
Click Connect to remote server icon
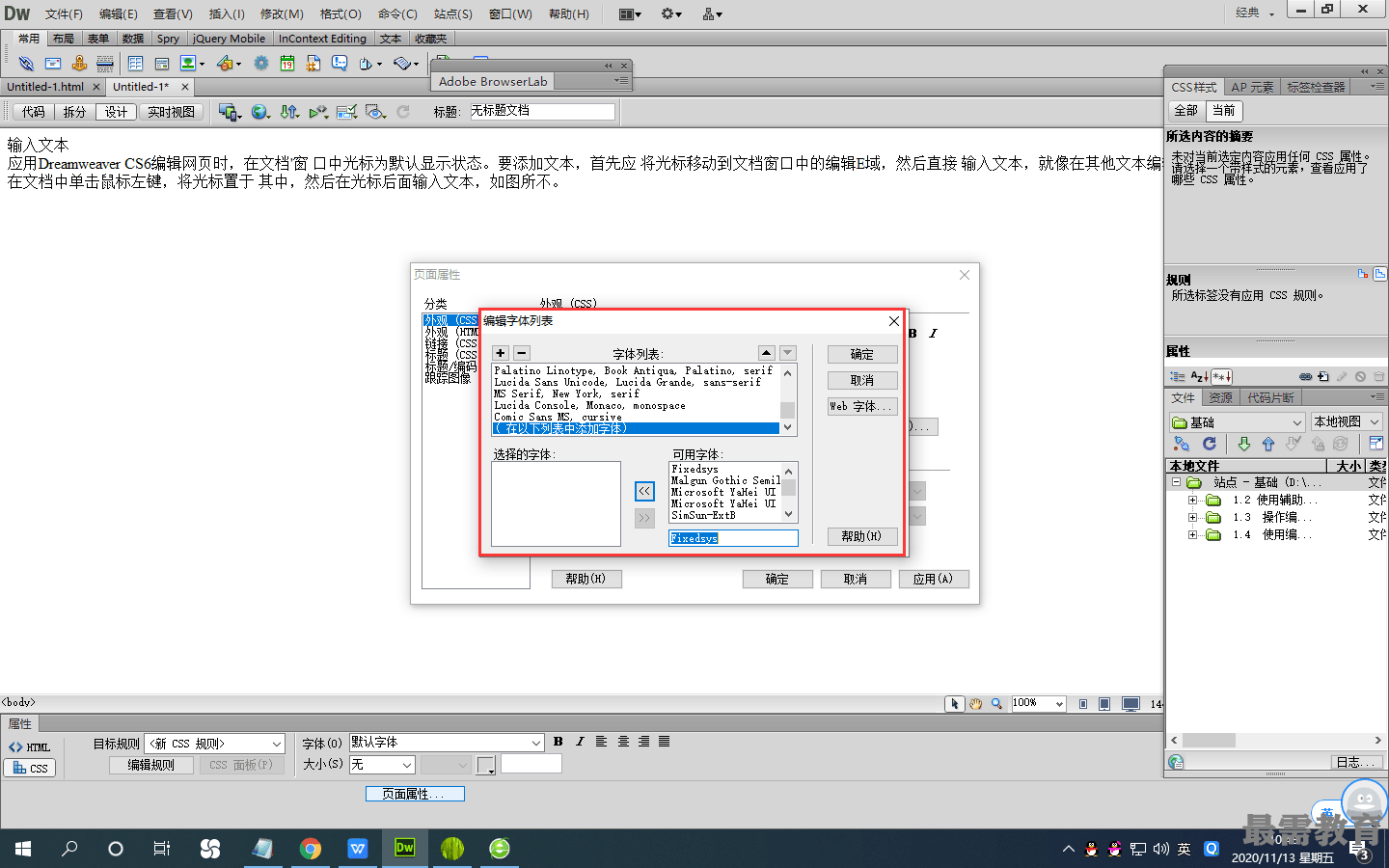point(1182,444)
